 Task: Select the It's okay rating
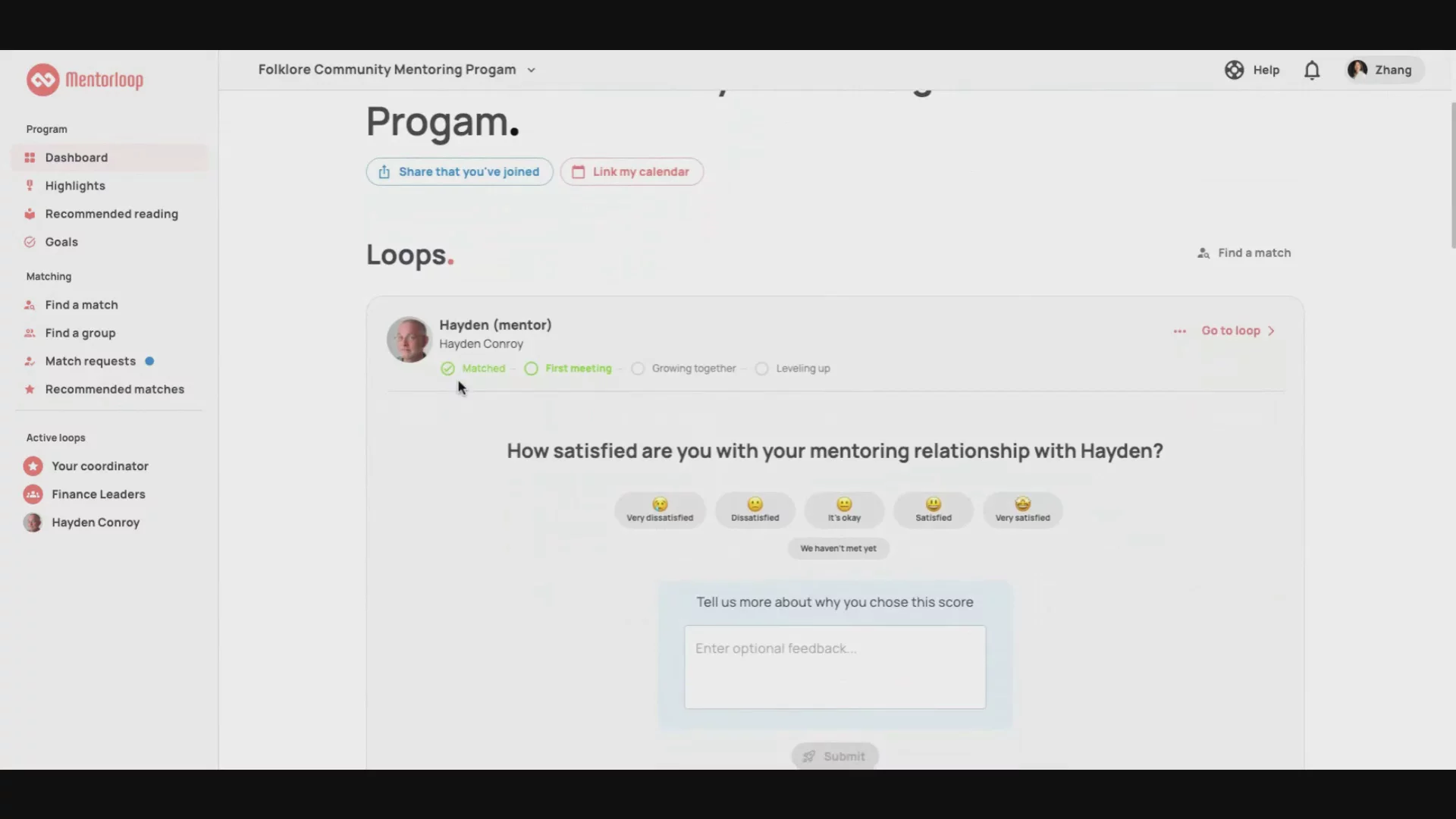(x=844, y=510)
